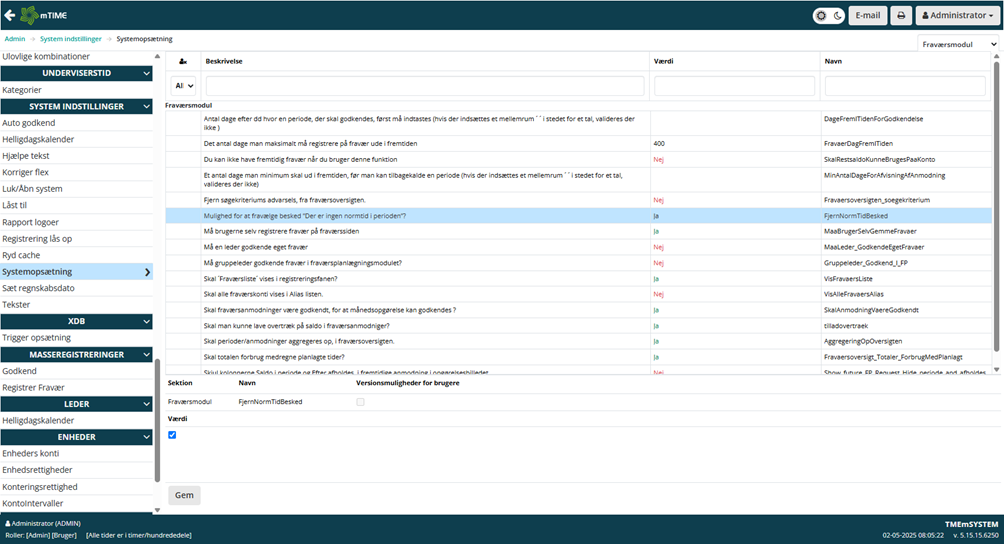
Task: Switch to light mode sun icon
Action: (x=823, y=15)
